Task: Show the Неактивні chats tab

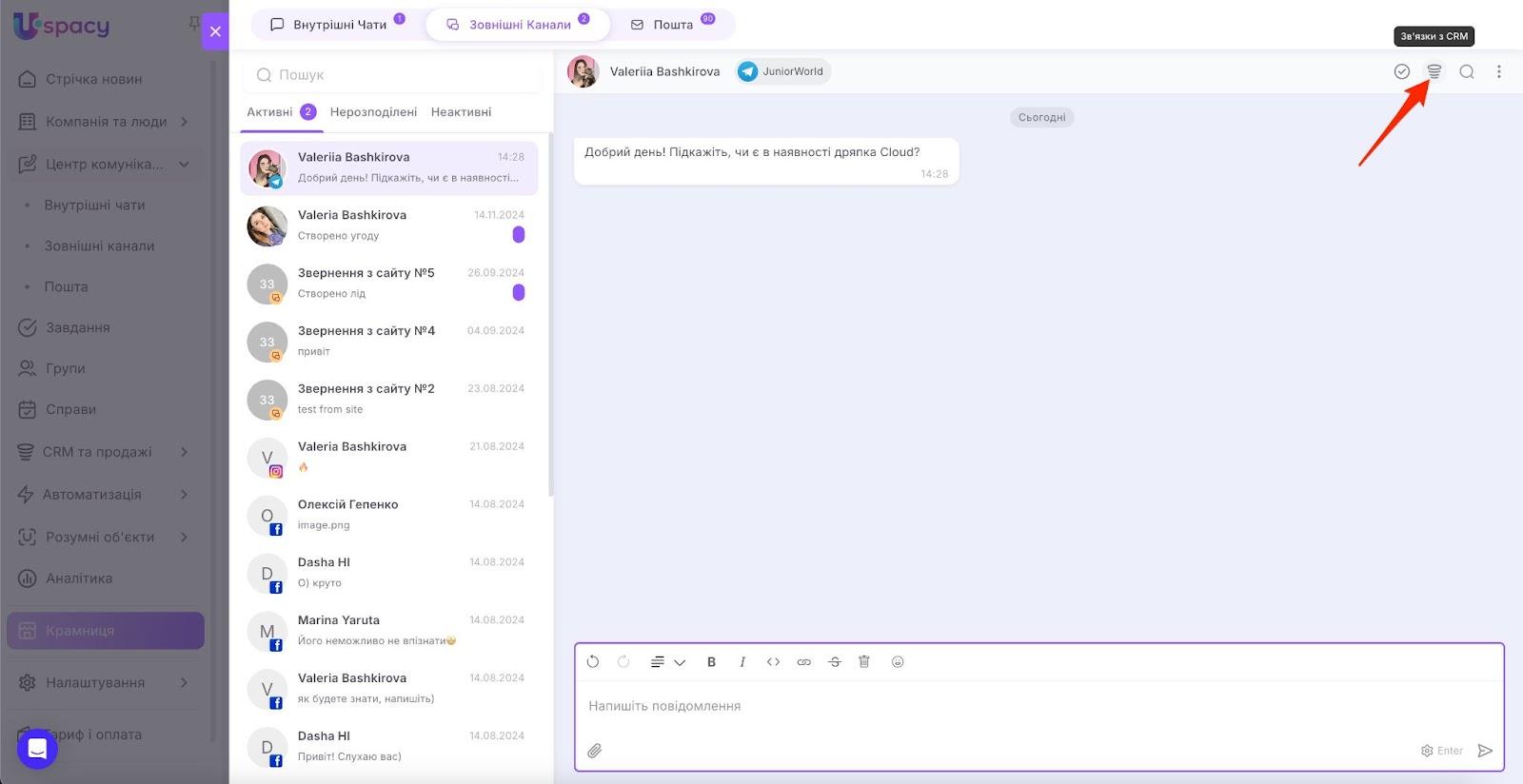Action: click(461, 112)
